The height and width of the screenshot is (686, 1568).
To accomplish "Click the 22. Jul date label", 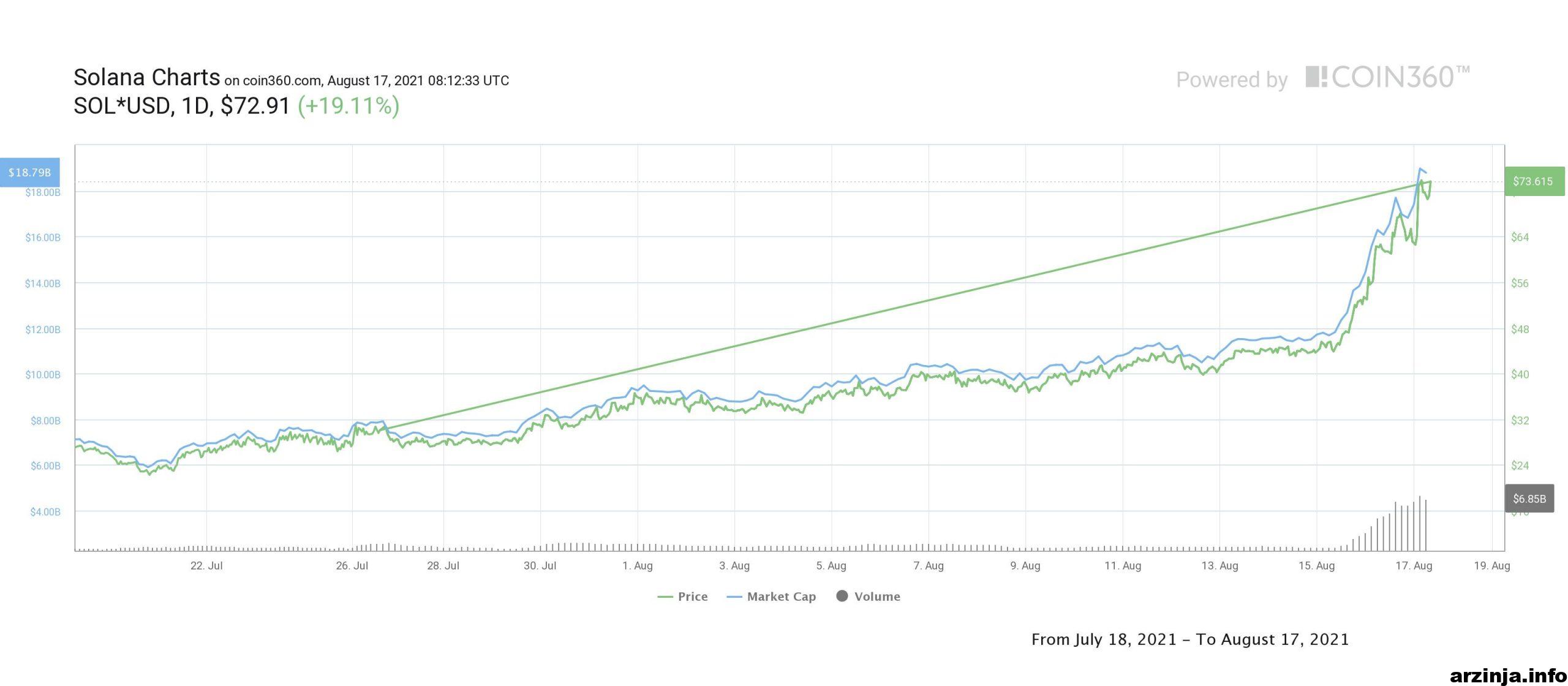I will pyautogui.click(x=206, y=566).
